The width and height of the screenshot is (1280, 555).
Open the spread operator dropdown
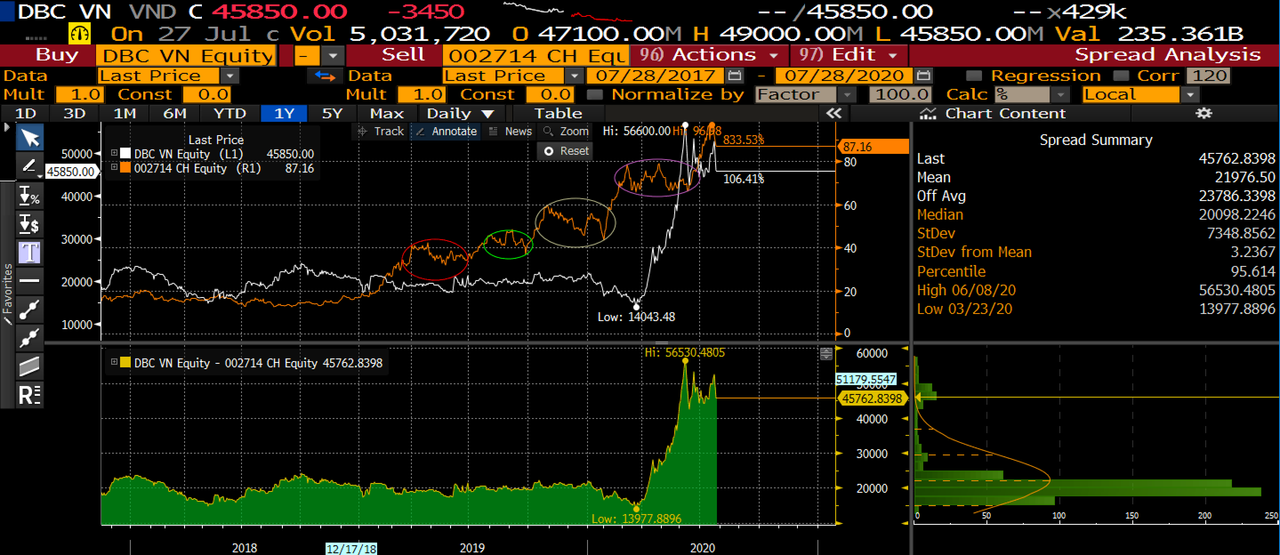tap(333, 56)
